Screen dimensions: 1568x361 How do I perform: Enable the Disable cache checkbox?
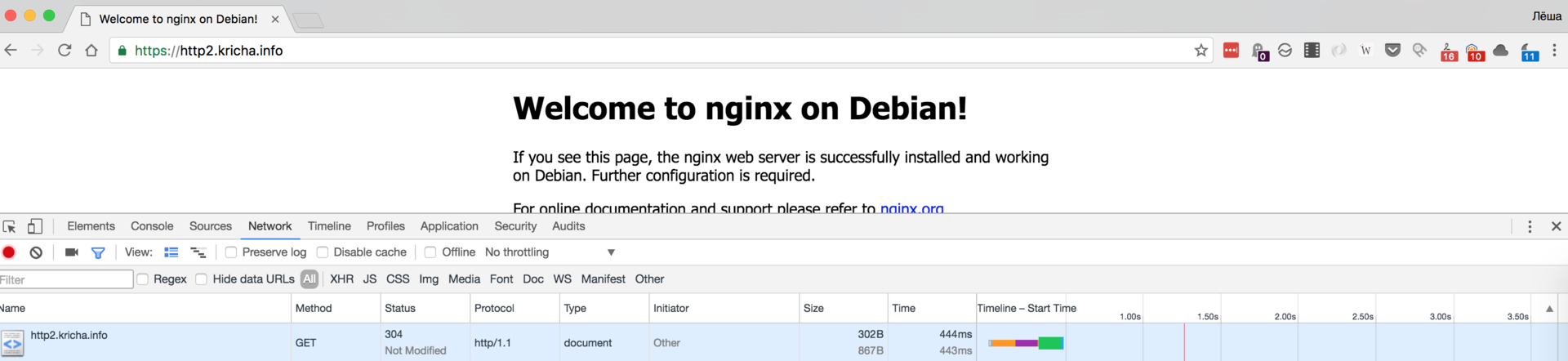323,252
